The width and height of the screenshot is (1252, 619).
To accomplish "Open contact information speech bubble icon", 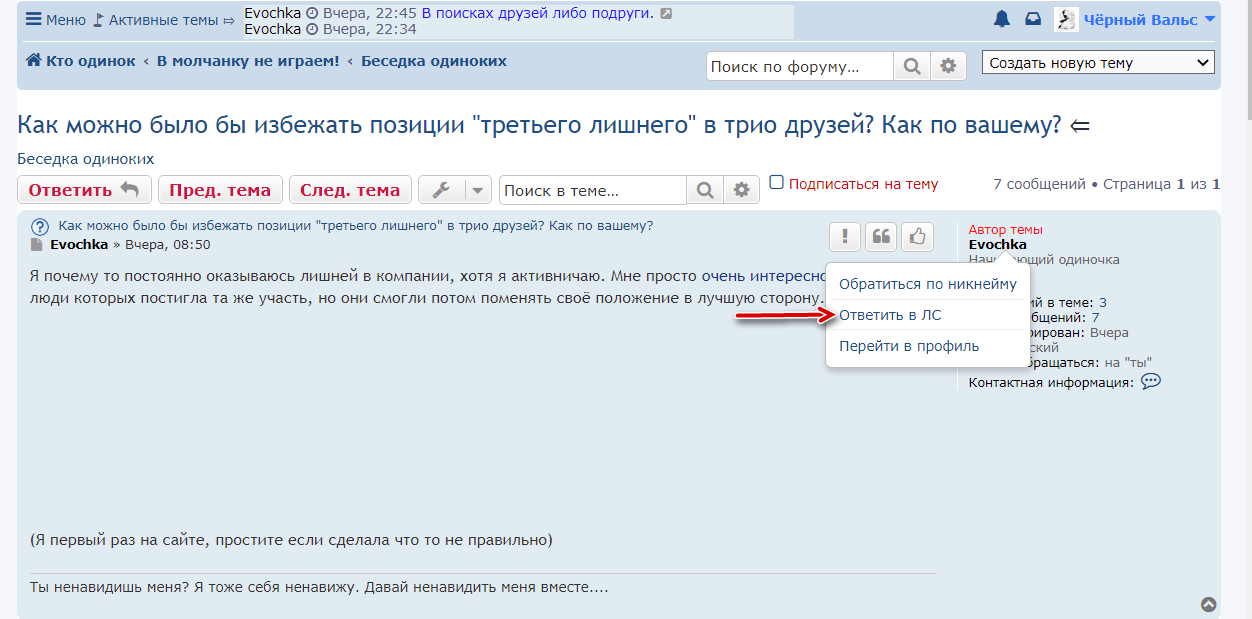I will coord(1151,381).
